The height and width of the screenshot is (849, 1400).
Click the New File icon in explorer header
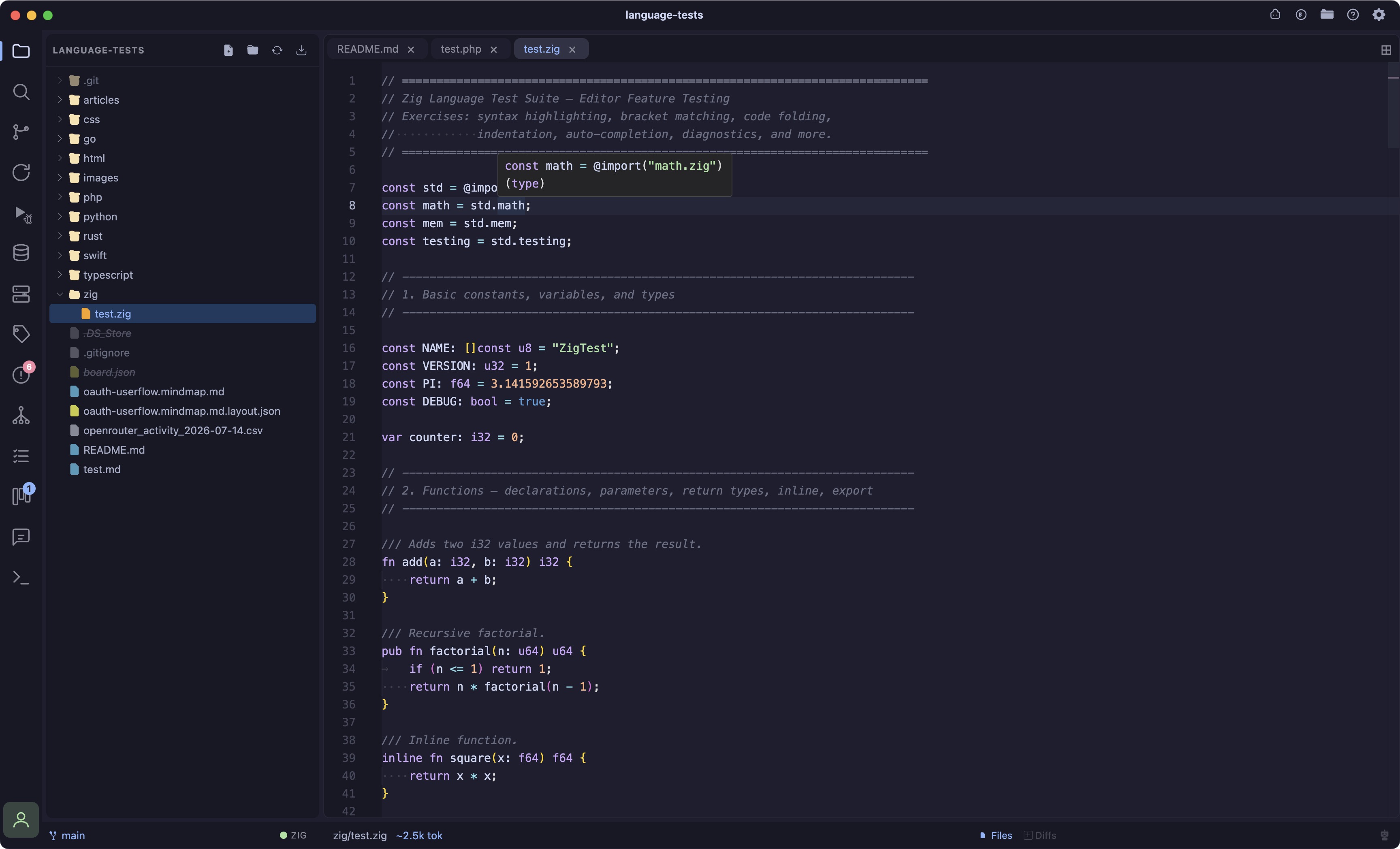(228, 50)
